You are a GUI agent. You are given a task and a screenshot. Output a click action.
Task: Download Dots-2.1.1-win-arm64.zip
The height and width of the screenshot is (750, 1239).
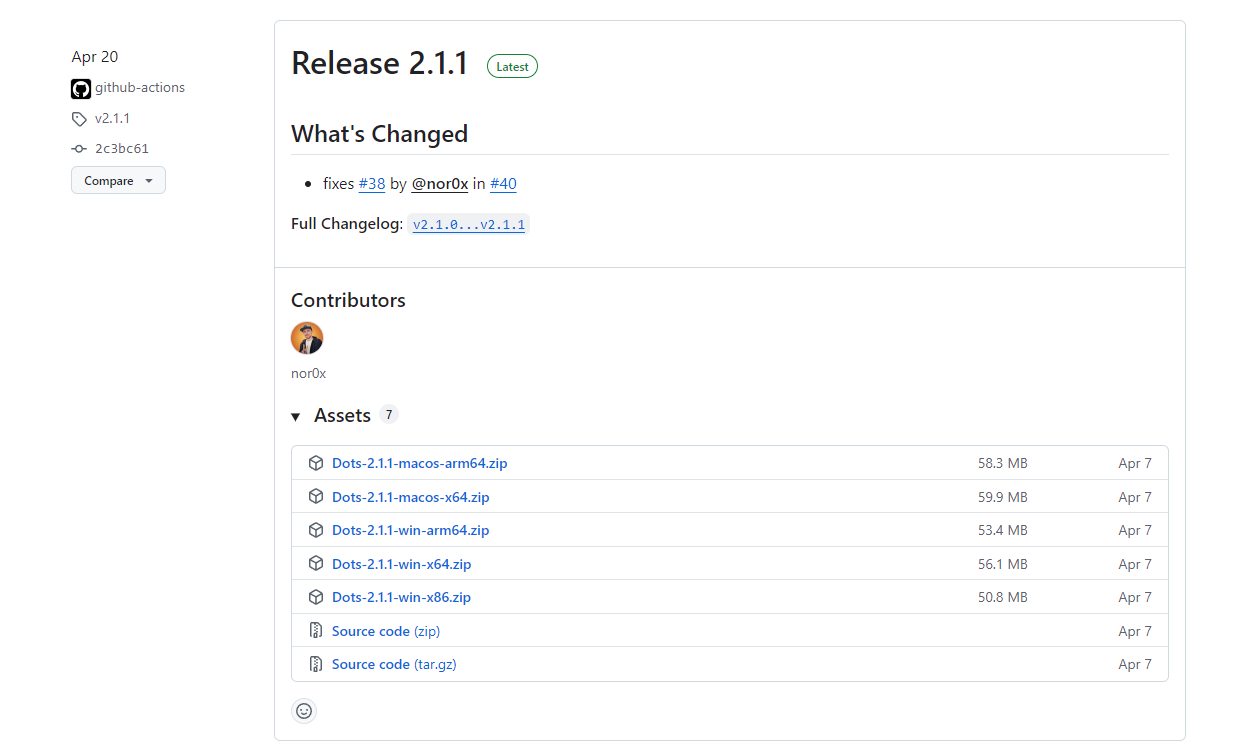pos(411,530)
